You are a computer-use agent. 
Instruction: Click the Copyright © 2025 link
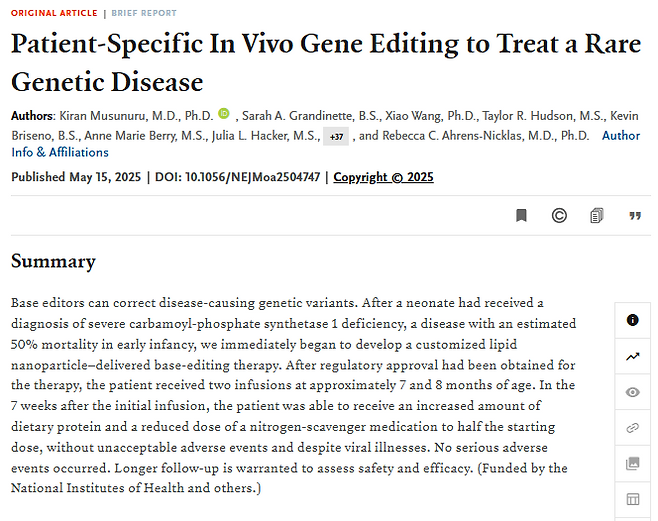pos(383,177)
